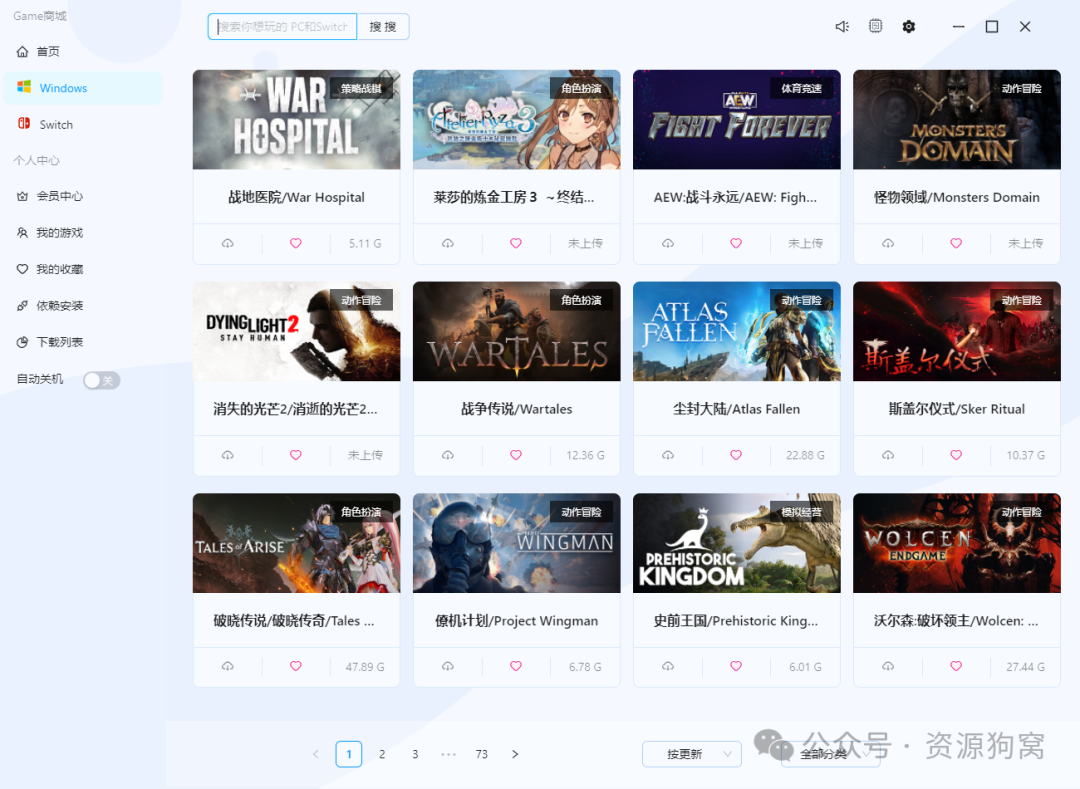Click title 僚机计划/Project Wingman

(x=517, y=620)
